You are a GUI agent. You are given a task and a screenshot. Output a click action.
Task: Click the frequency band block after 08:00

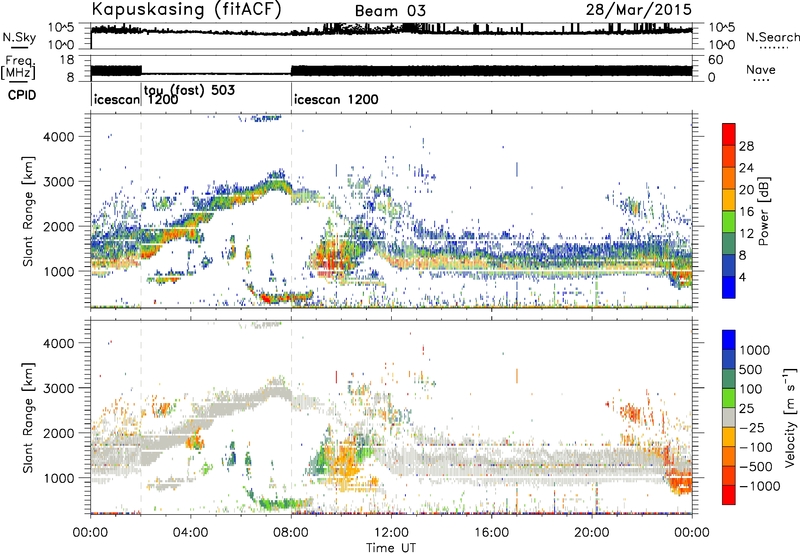[x=491, y=71]
